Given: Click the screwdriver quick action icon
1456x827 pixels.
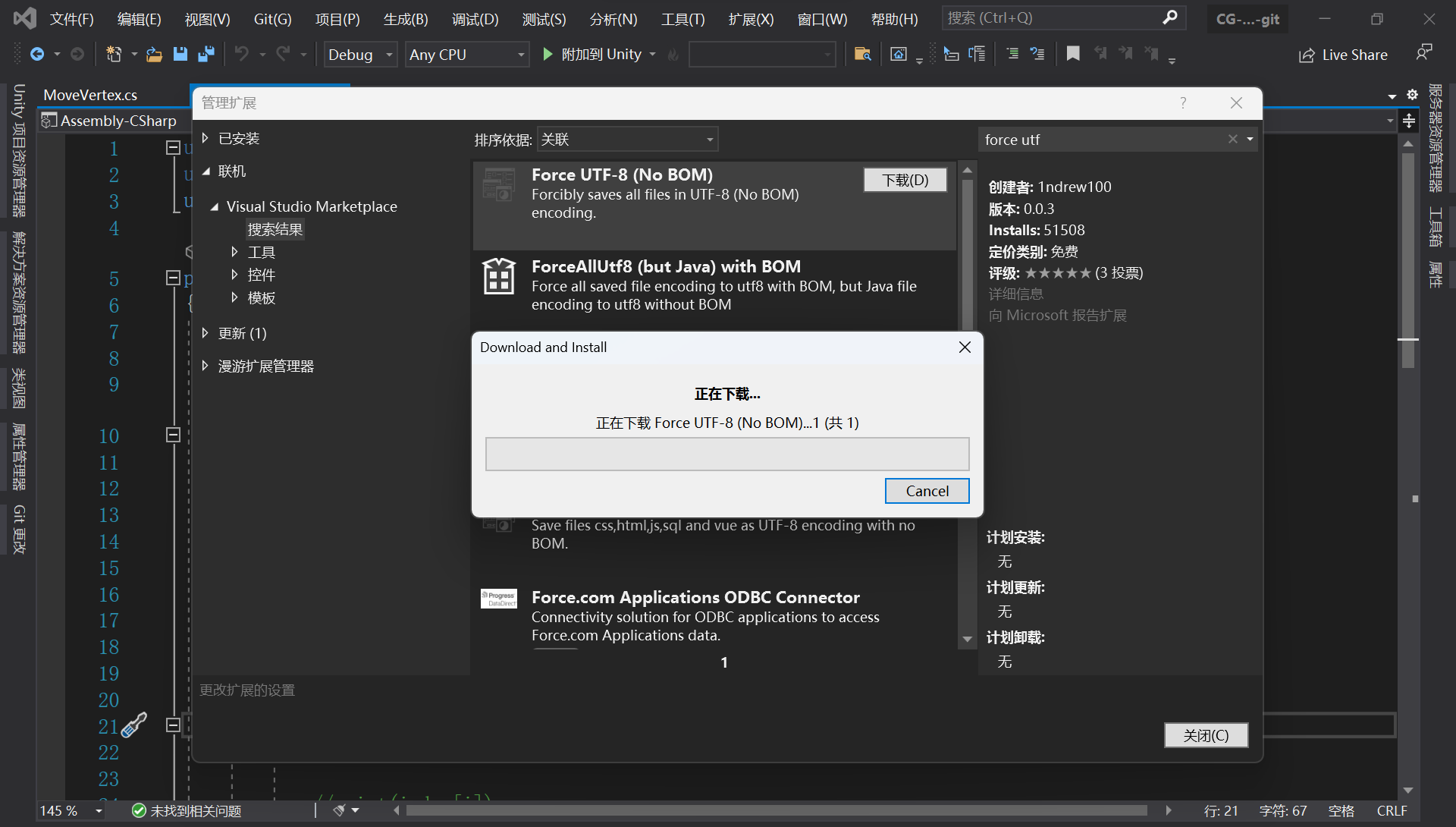Looking at the screenshot, I should point(134,725).
